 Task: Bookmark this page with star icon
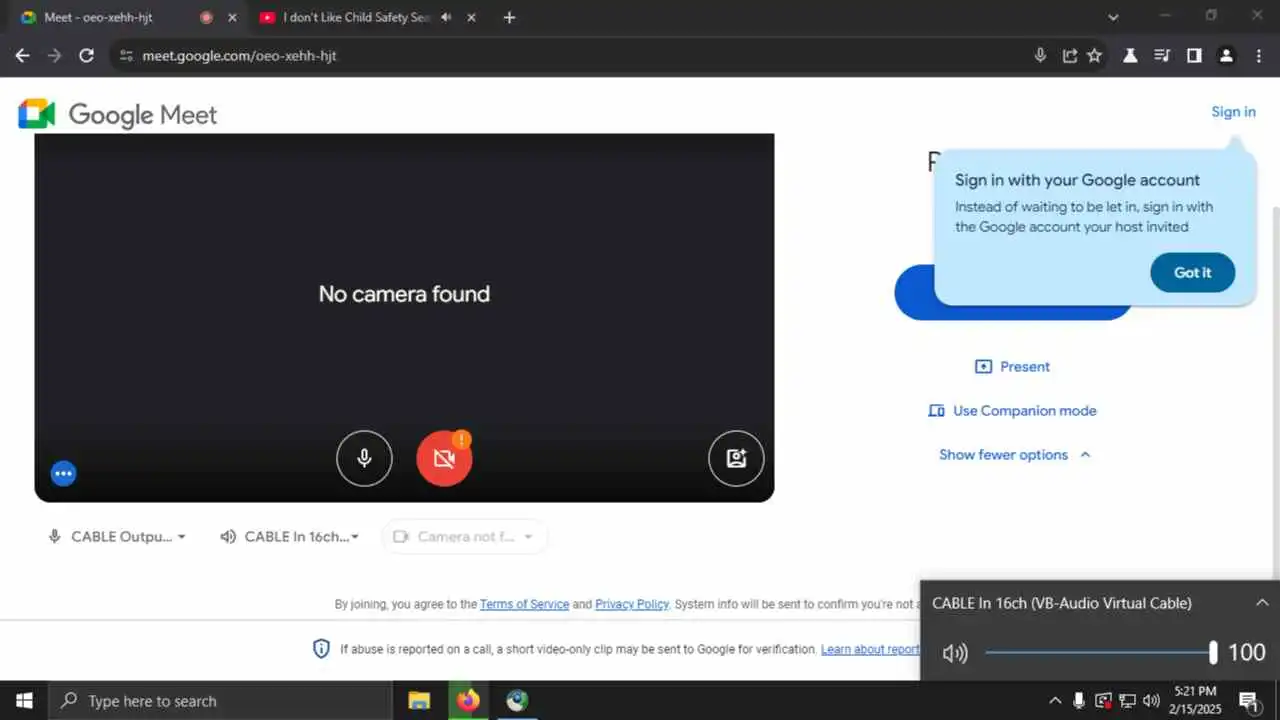tap(1095, 56)
